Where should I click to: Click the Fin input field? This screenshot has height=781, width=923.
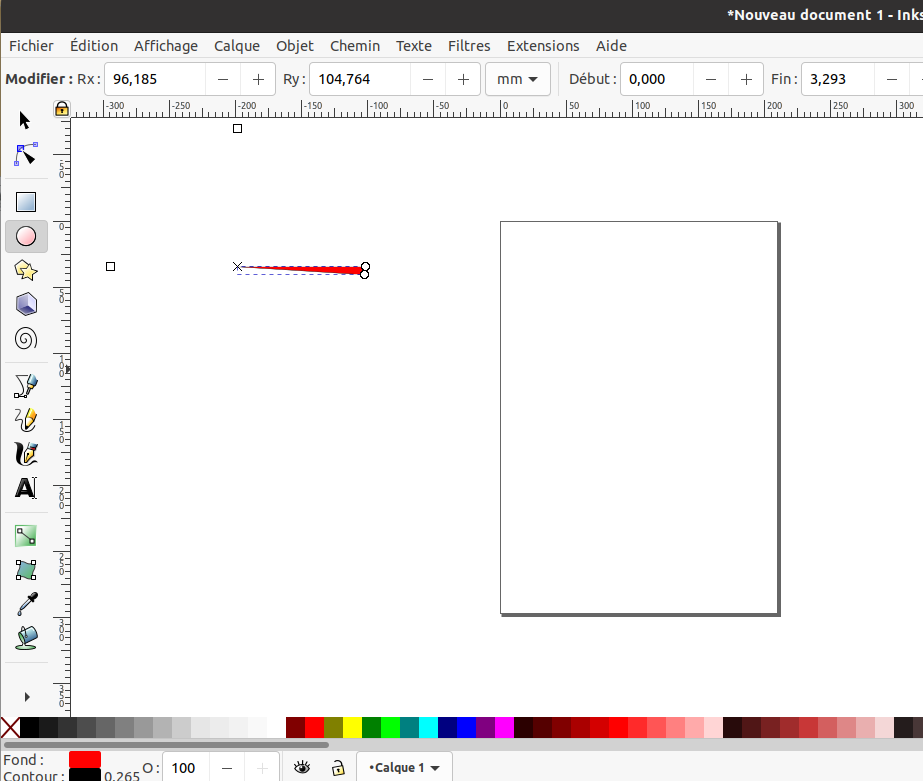pos(838,79)
